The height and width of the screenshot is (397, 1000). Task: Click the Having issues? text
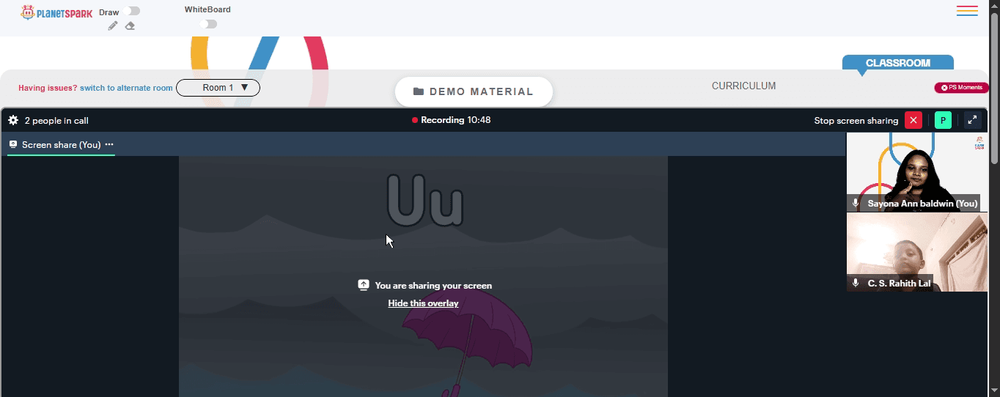coord(48,88)
